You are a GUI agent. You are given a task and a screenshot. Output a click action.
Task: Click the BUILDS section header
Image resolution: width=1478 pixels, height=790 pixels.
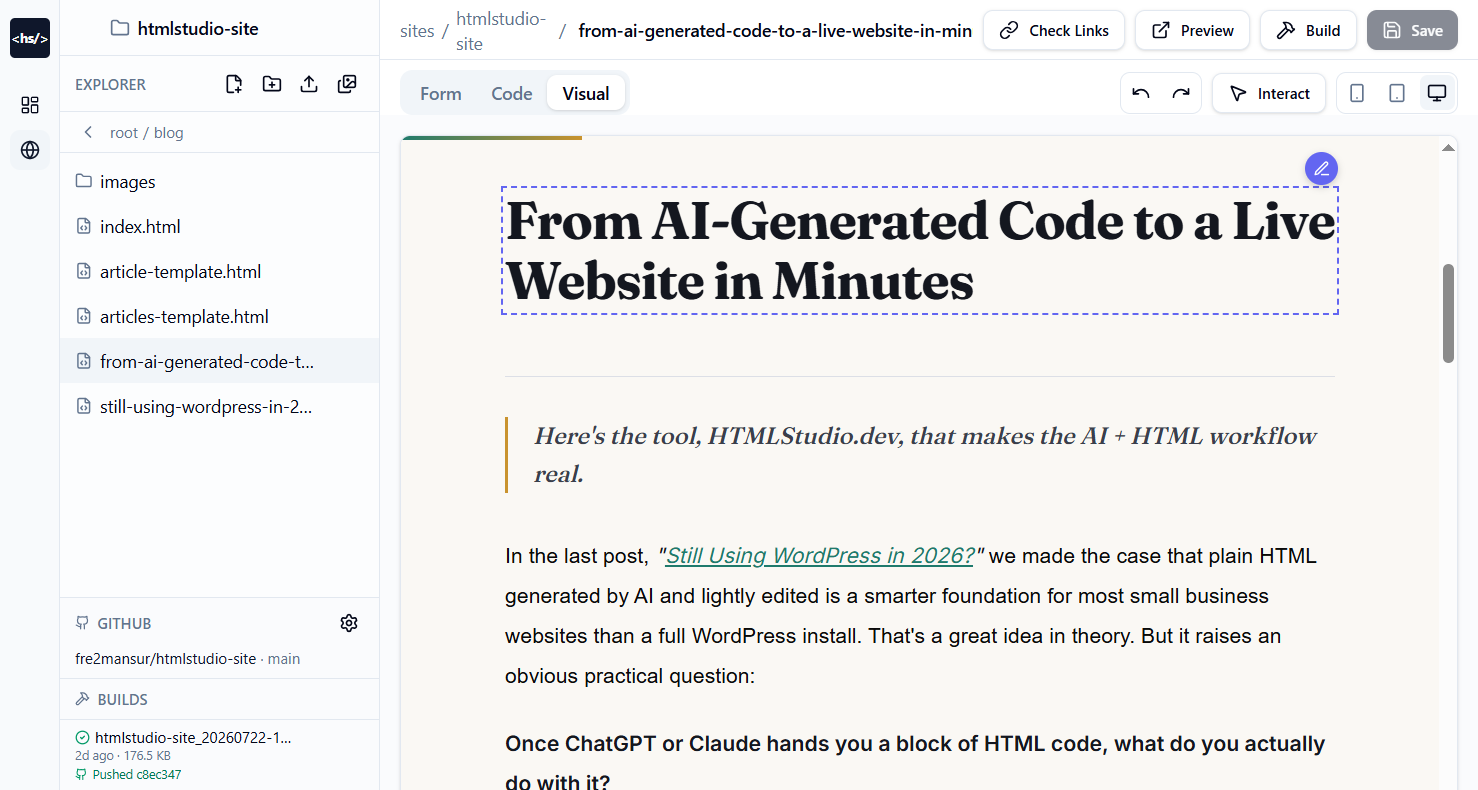point(112,699)
